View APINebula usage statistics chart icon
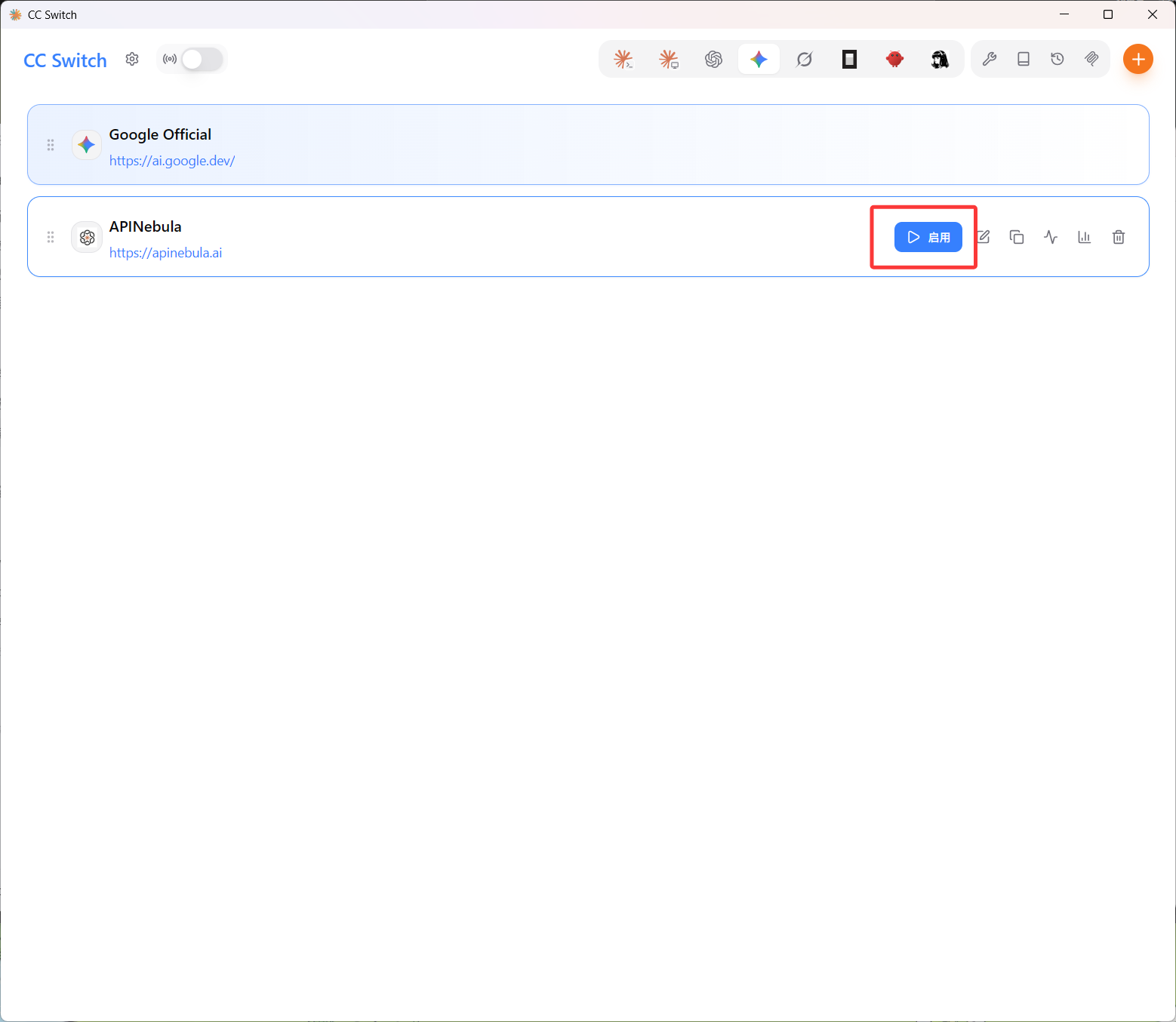The image size is (1176, 1022). point(1085,237)
